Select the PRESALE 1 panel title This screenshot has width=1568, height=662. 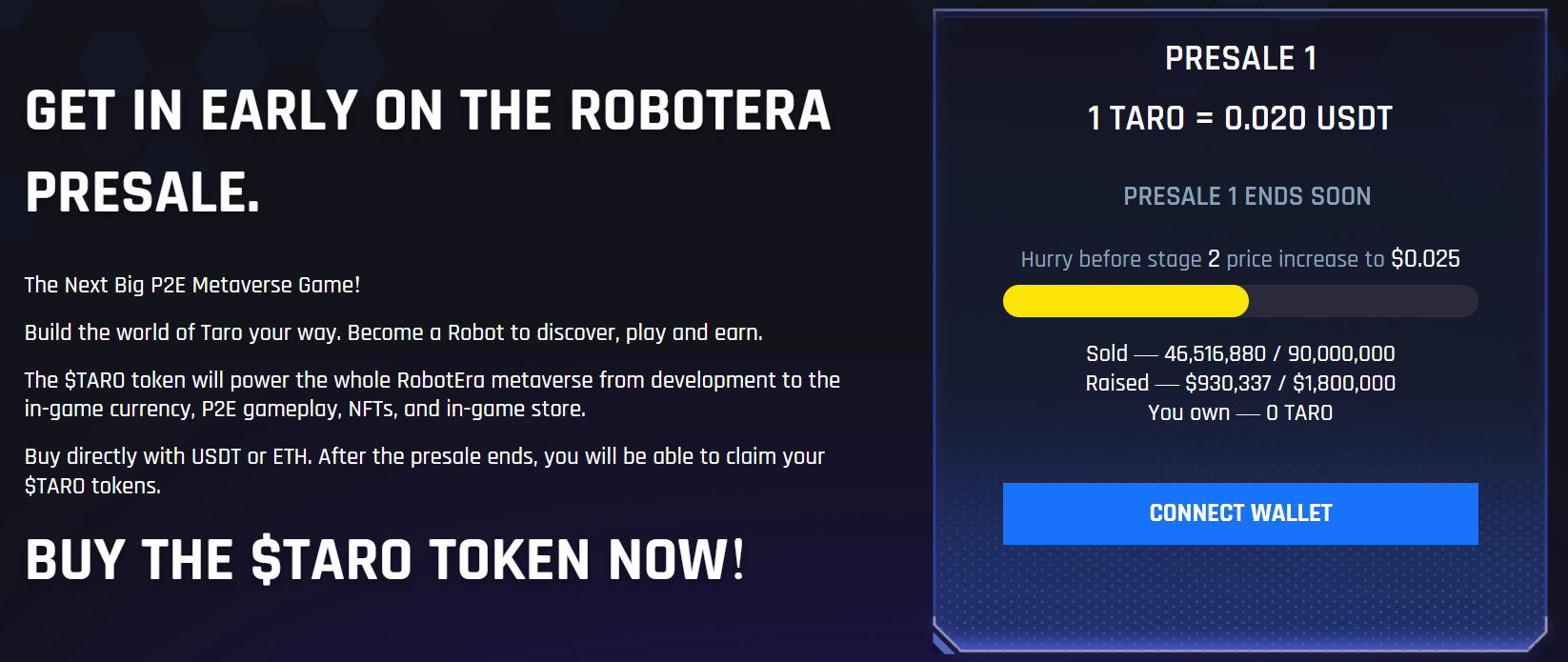tap(1240, 59)
